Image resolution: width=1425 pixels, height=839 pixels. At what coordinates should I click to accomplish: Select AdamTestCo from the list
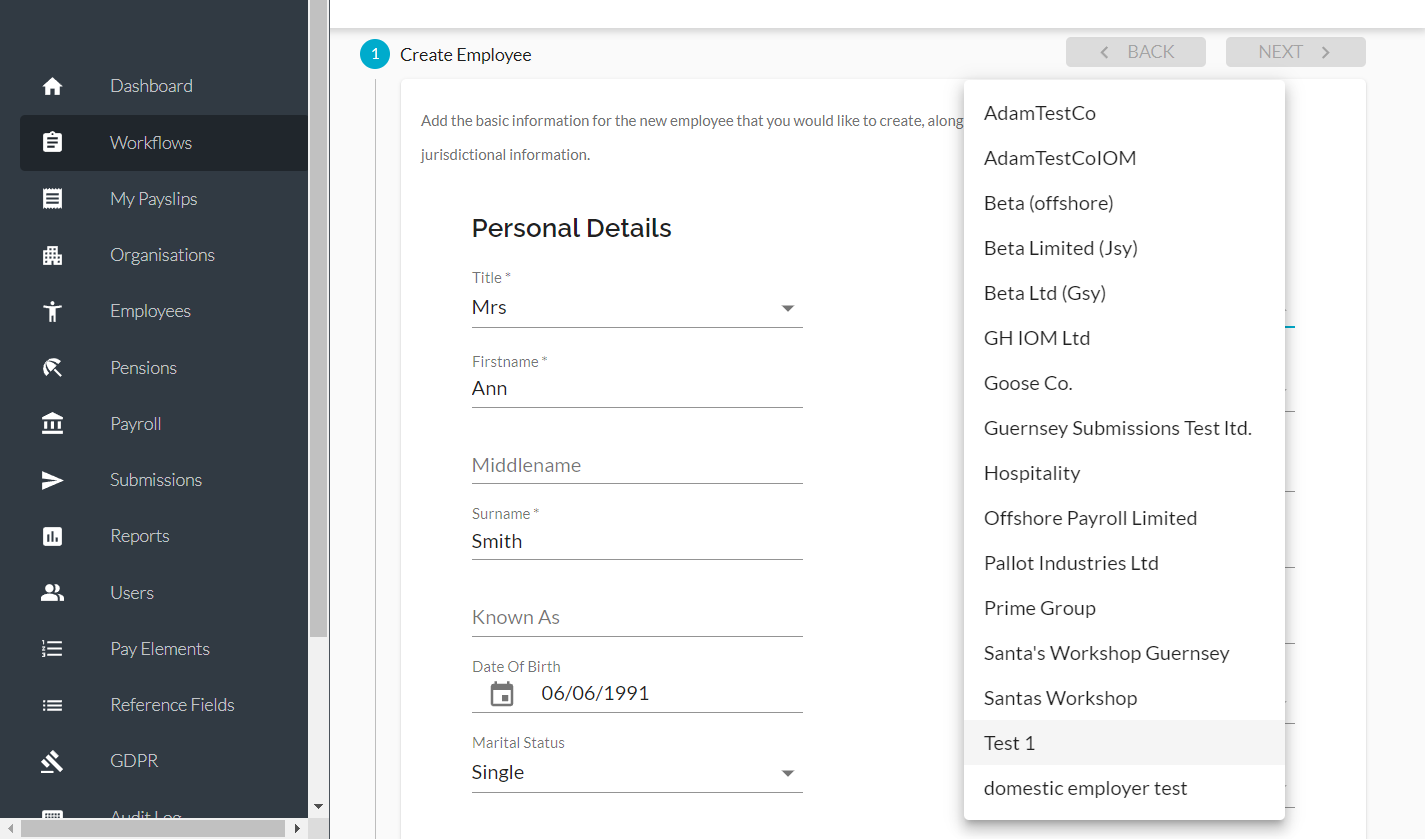tap(1124, 113)
